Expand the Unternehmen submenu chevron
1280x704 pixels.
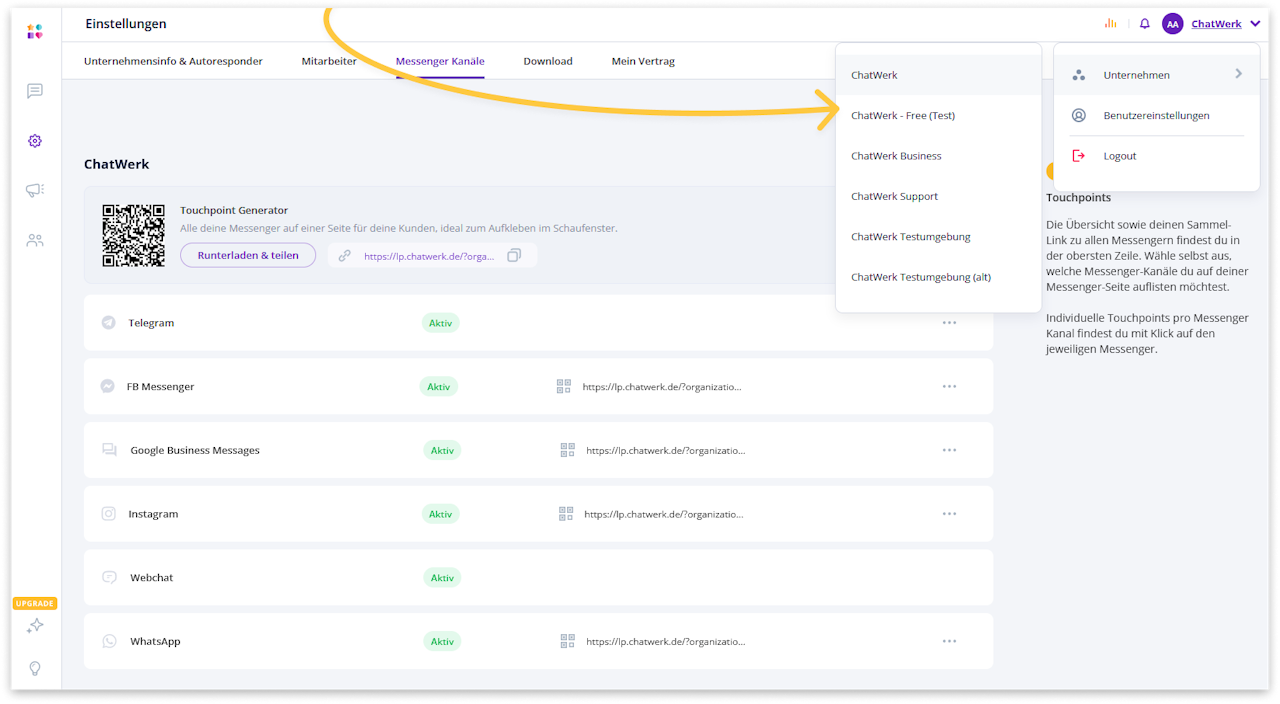point(1238,74)
